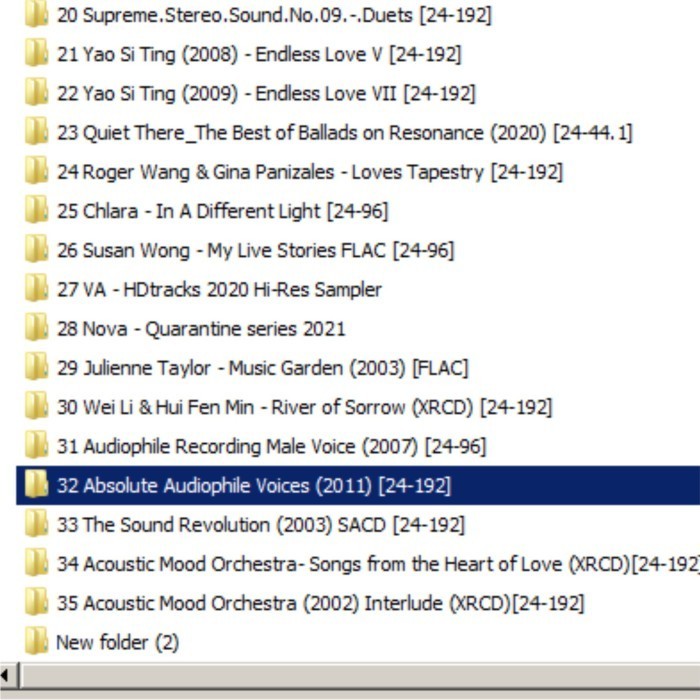The height and width of the screenshot is (700, 700).
Task: Select '27 VA - HDtracks 2020 Hi-Res Sampler' name
Action: coord(219,291)
